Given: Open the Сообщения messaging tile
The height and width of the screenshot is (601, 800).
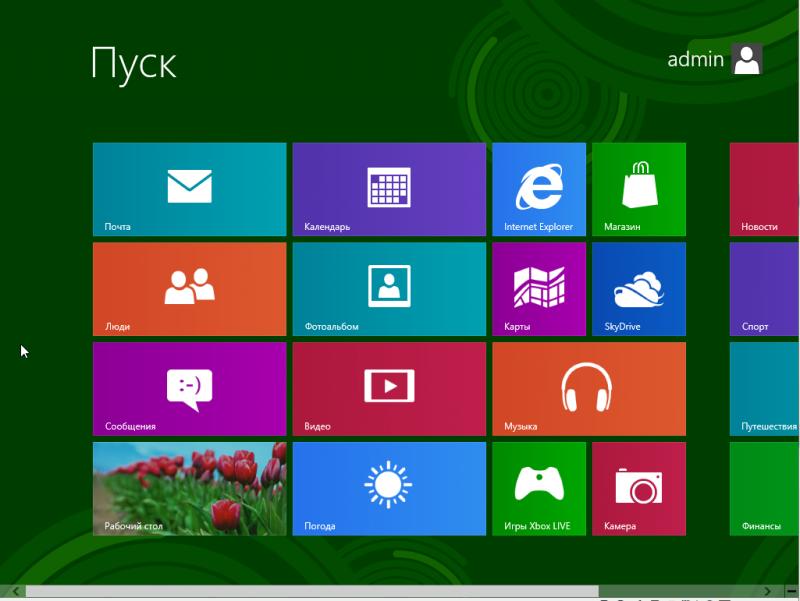Looking at the screenshot, I should pyautogui.click(x=189, y=389).
